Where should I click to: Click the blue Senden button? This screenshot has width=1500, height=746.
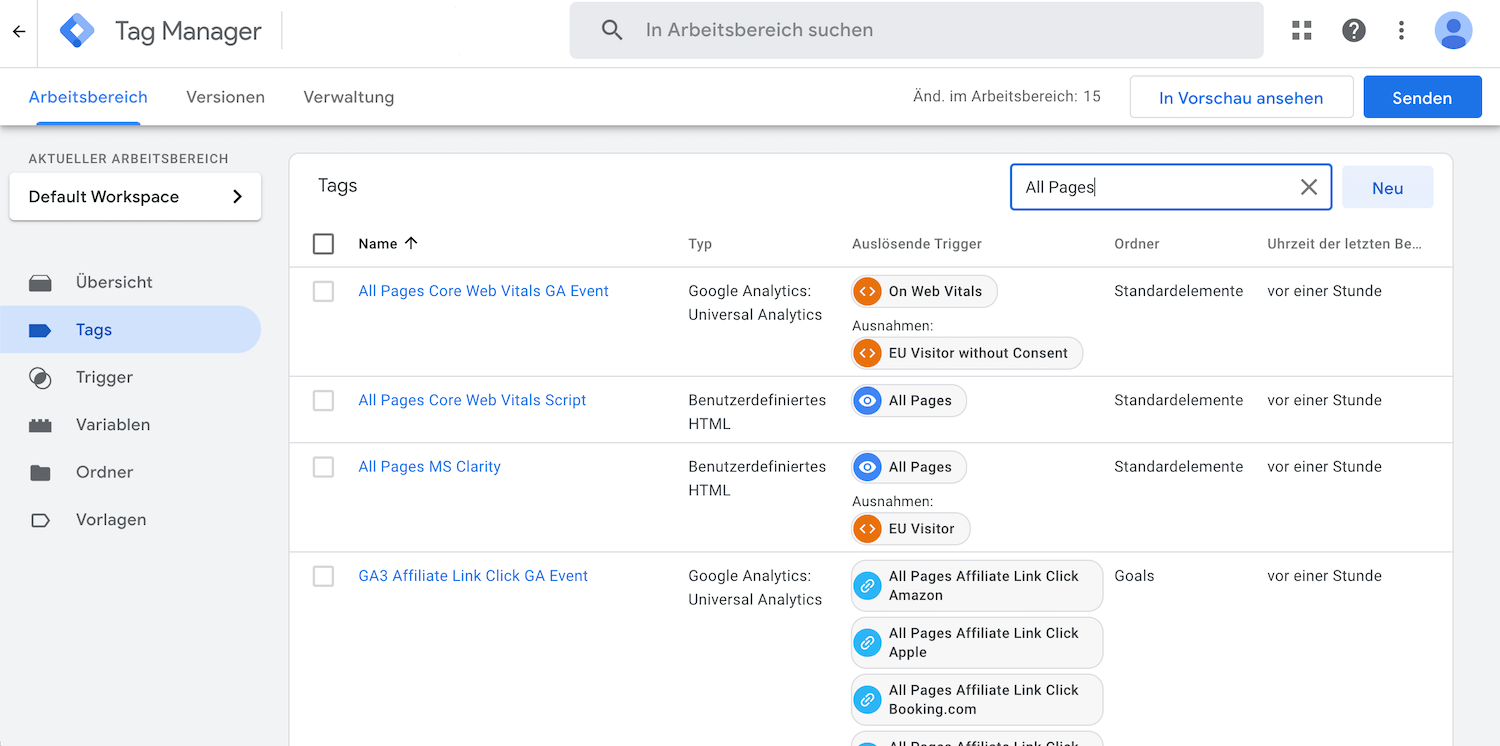1422,97
